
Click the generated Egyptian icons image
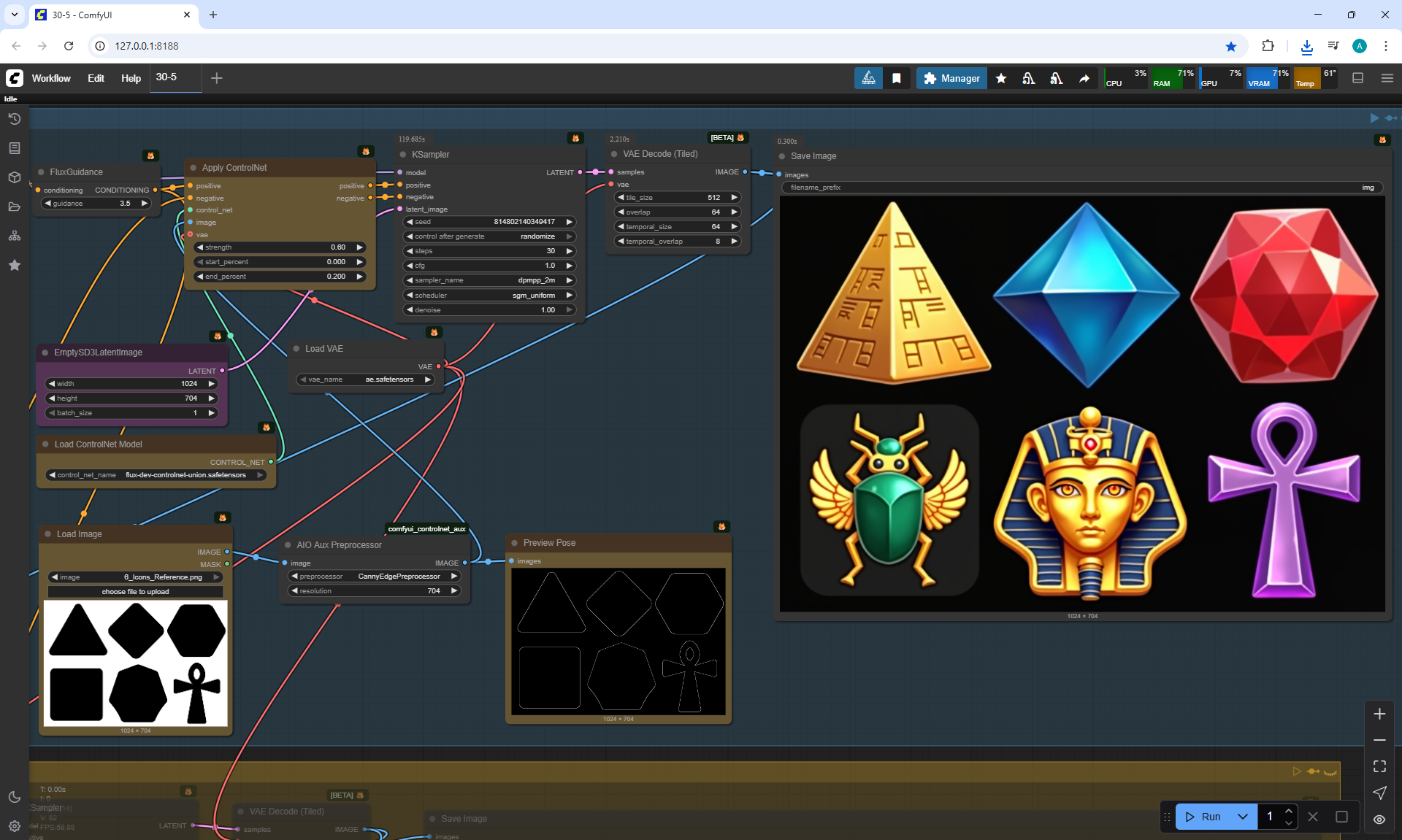pyautogui.click(x=1082, y=404)
